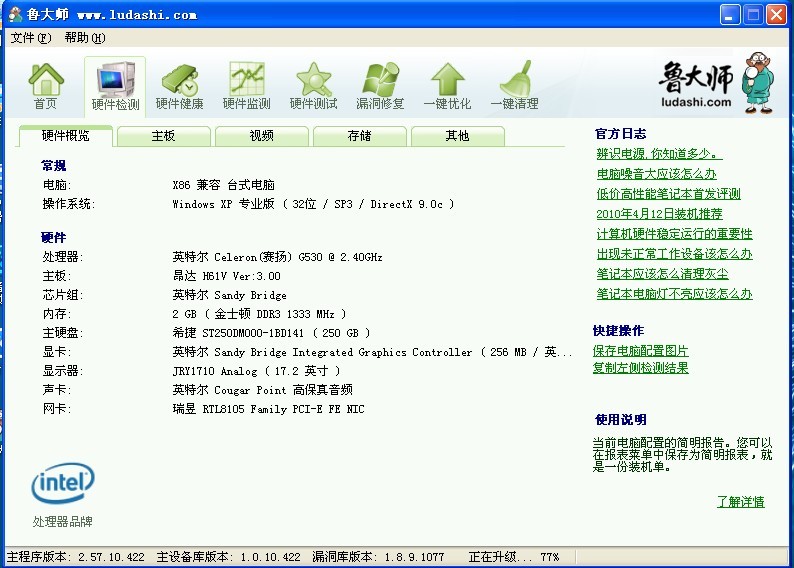Click the 保存电脑配置图片 link
This screenshot has height=568, width=794.
[640, 351]
